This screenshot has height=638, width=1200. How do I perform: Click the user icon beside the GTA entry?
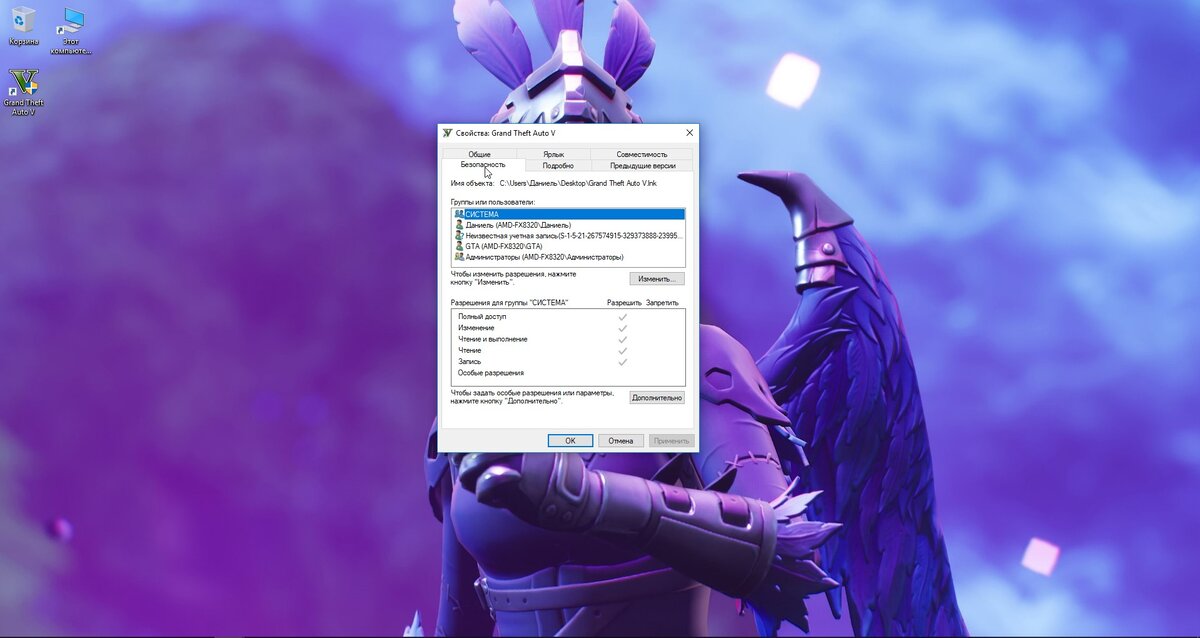pos(459,246)
